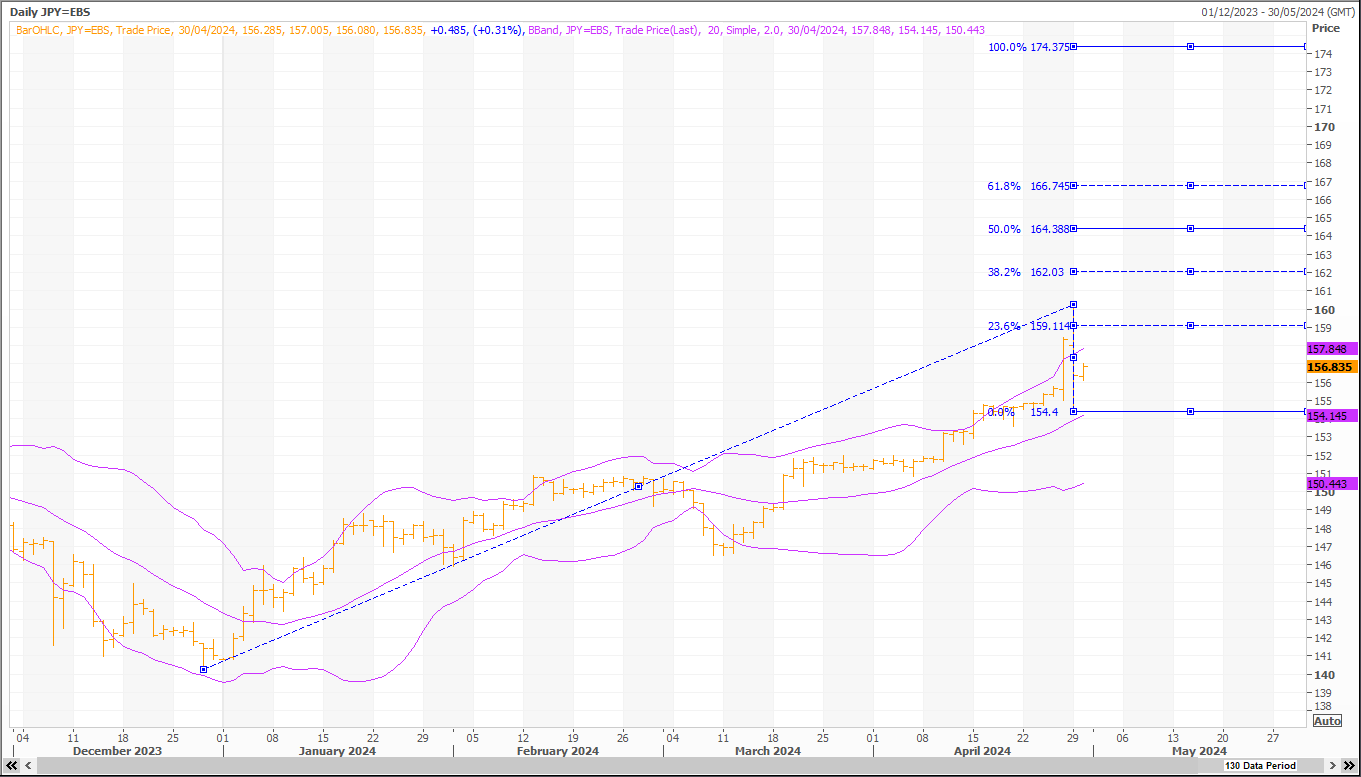
Task: Select the trendline start handle near December low
Action: pyautogui.click(x=204, y=669)
